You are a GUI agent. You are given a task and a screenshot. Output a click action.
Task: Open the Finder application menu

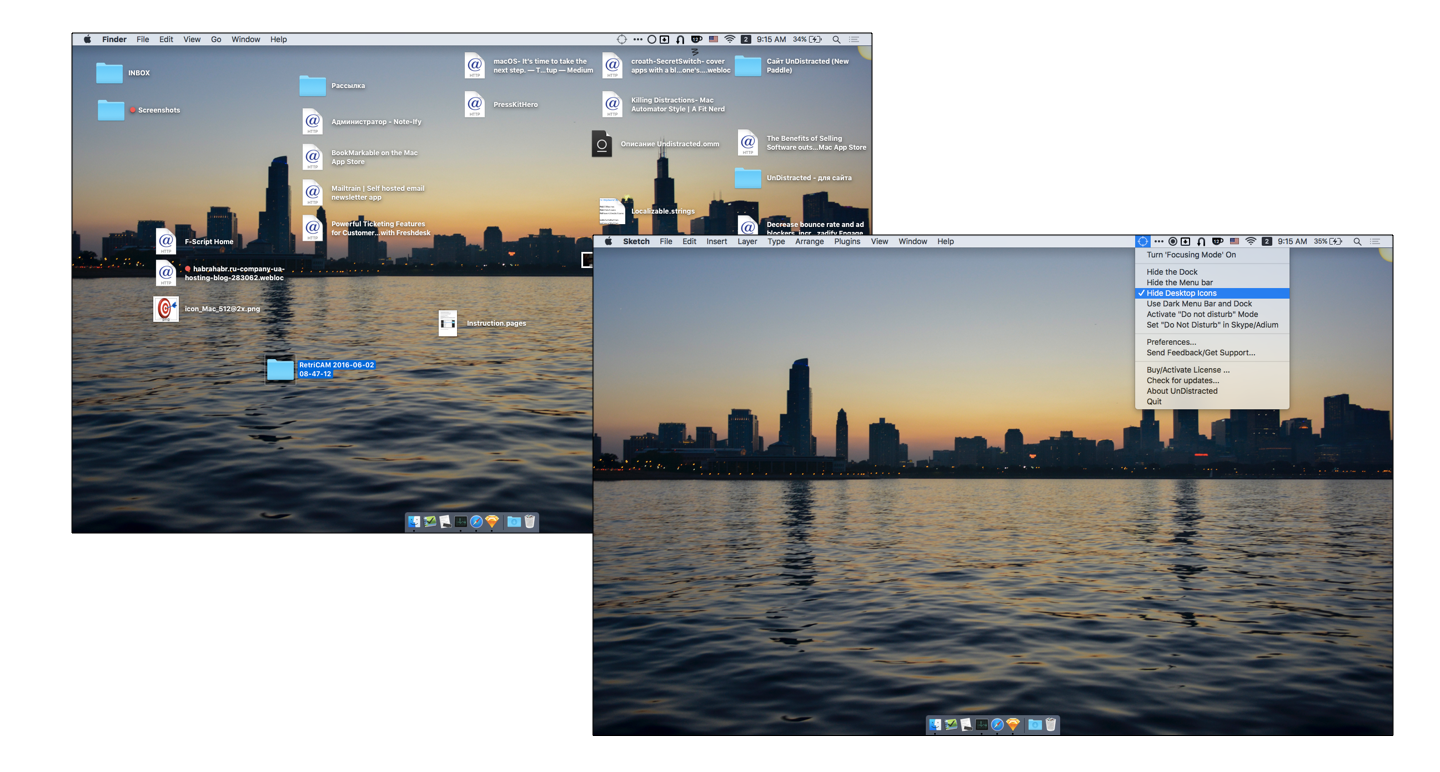point(114,39)
